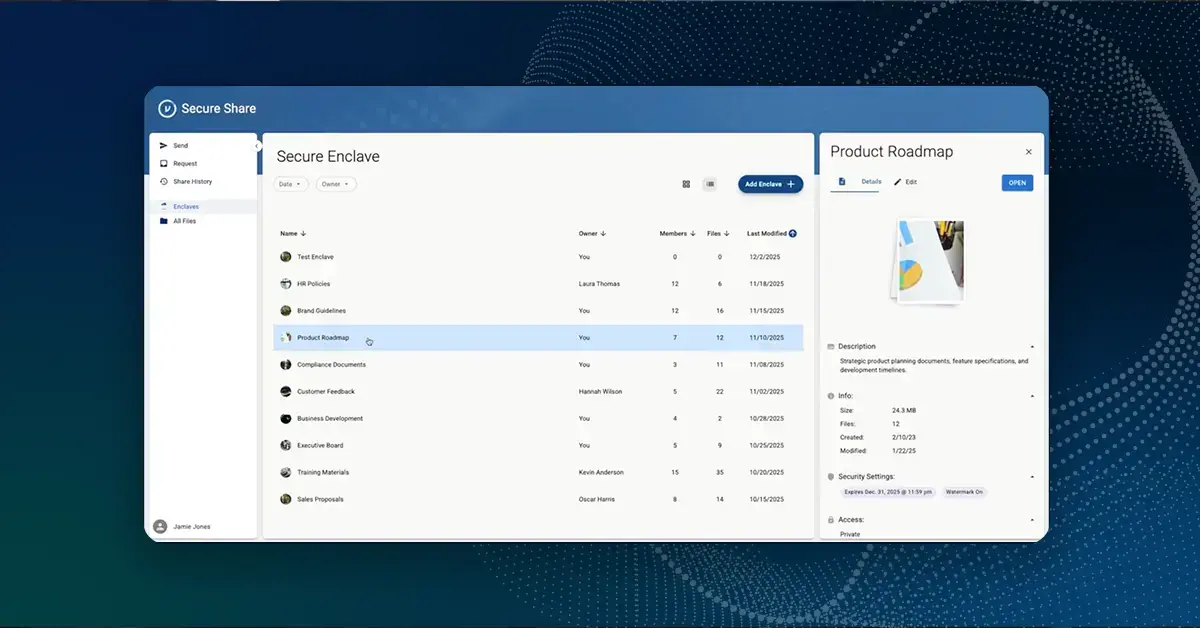Open the Request inbox icon
This screenshot has height=628, width=1200.
point(164,164)
